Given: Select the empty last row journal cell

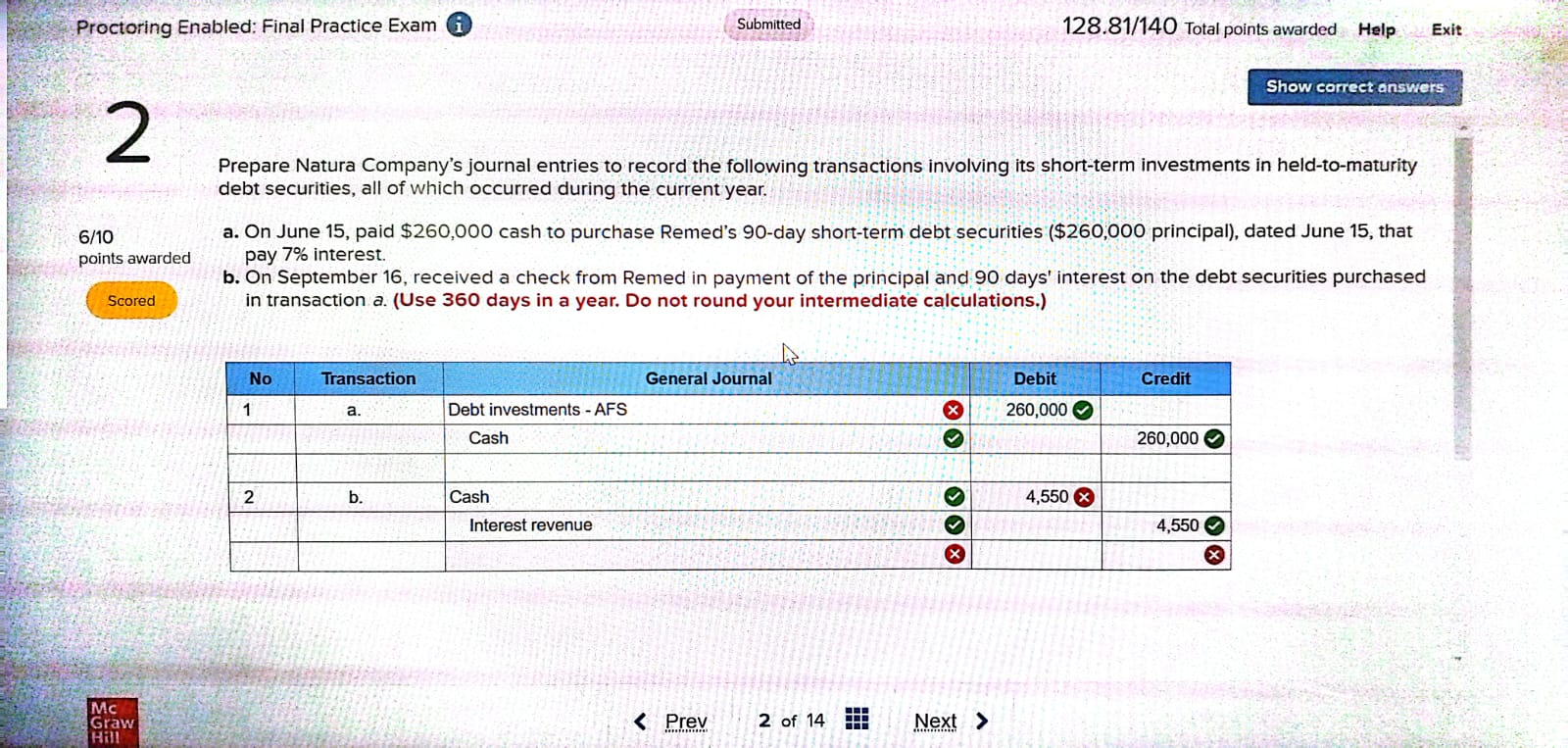Looking at the screenshot, I should point(686,555).
